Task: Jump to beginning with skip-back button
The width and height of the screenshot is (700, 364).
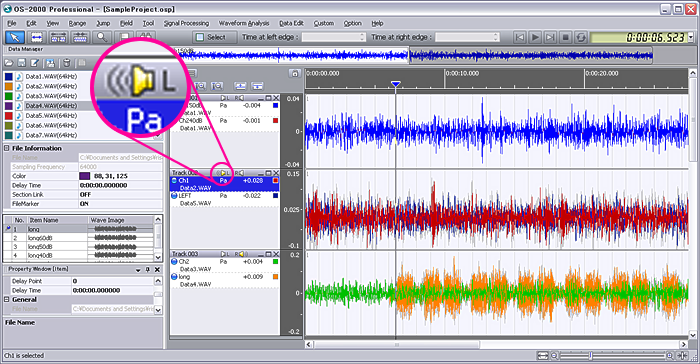Action: 520,38
